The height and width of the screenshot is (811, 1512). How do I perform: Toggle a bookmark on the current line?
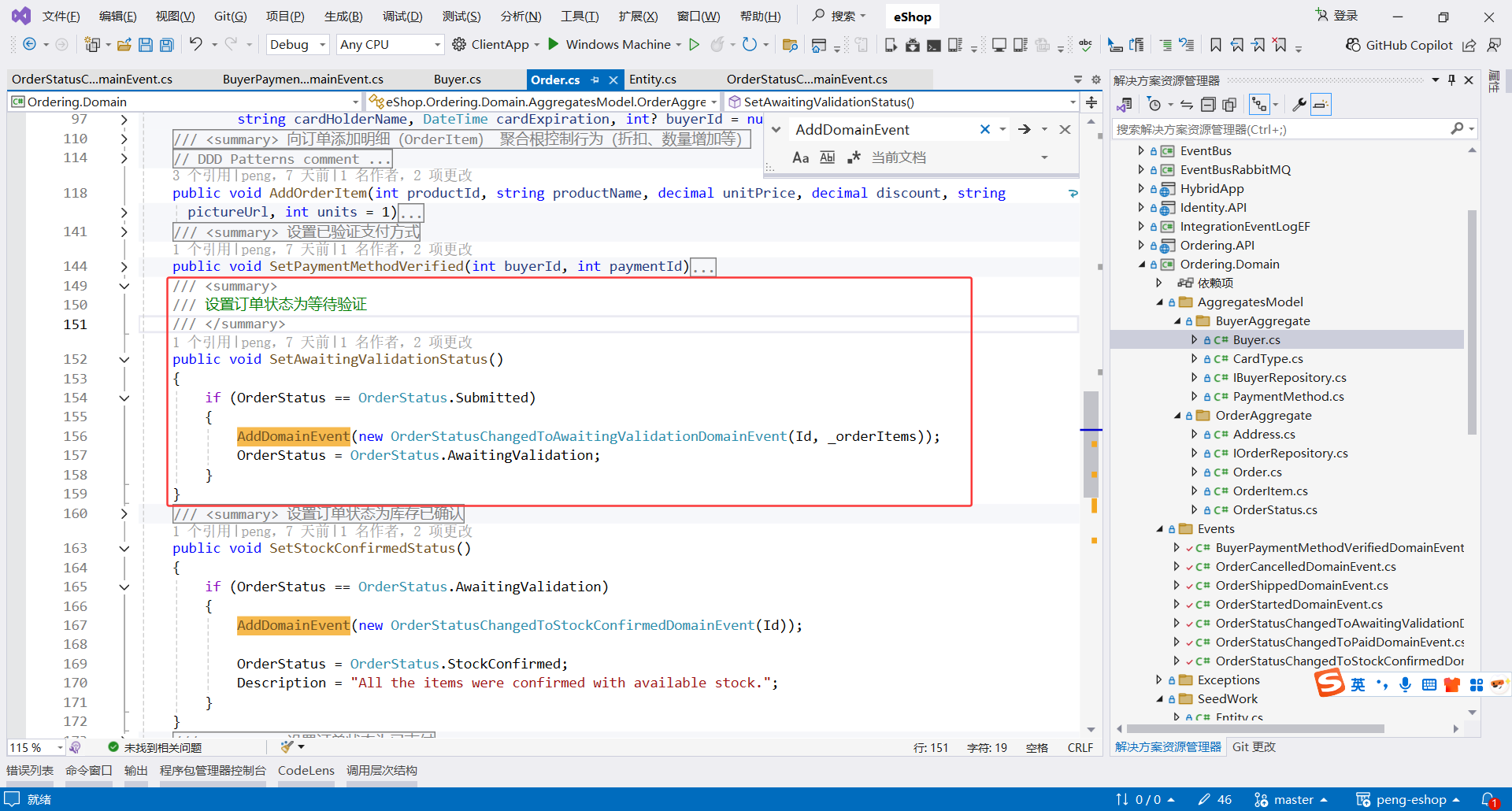point(1216,45)
